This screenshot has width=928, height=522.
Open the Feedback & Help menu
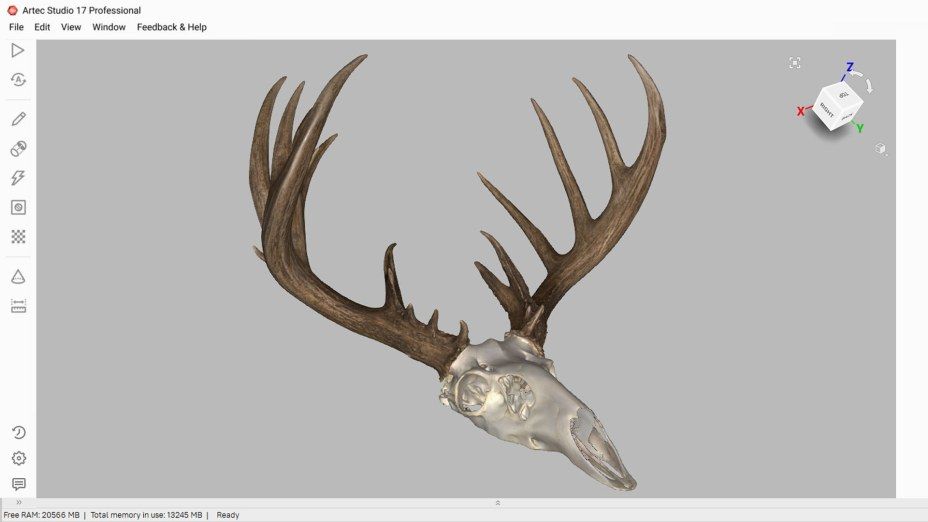tap(172, 27)
